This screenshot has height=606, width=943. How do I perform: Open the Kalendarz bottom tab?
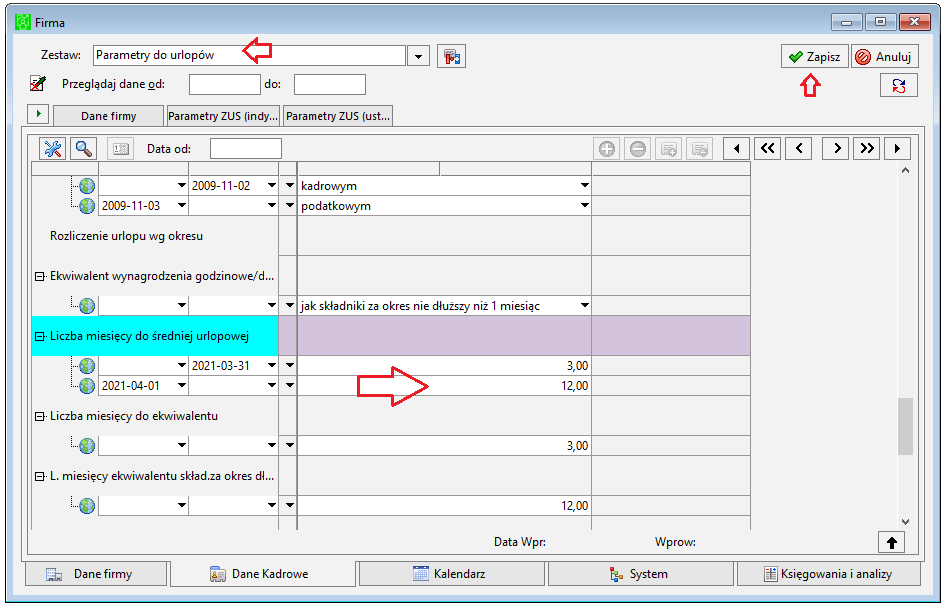coord(452,574)
